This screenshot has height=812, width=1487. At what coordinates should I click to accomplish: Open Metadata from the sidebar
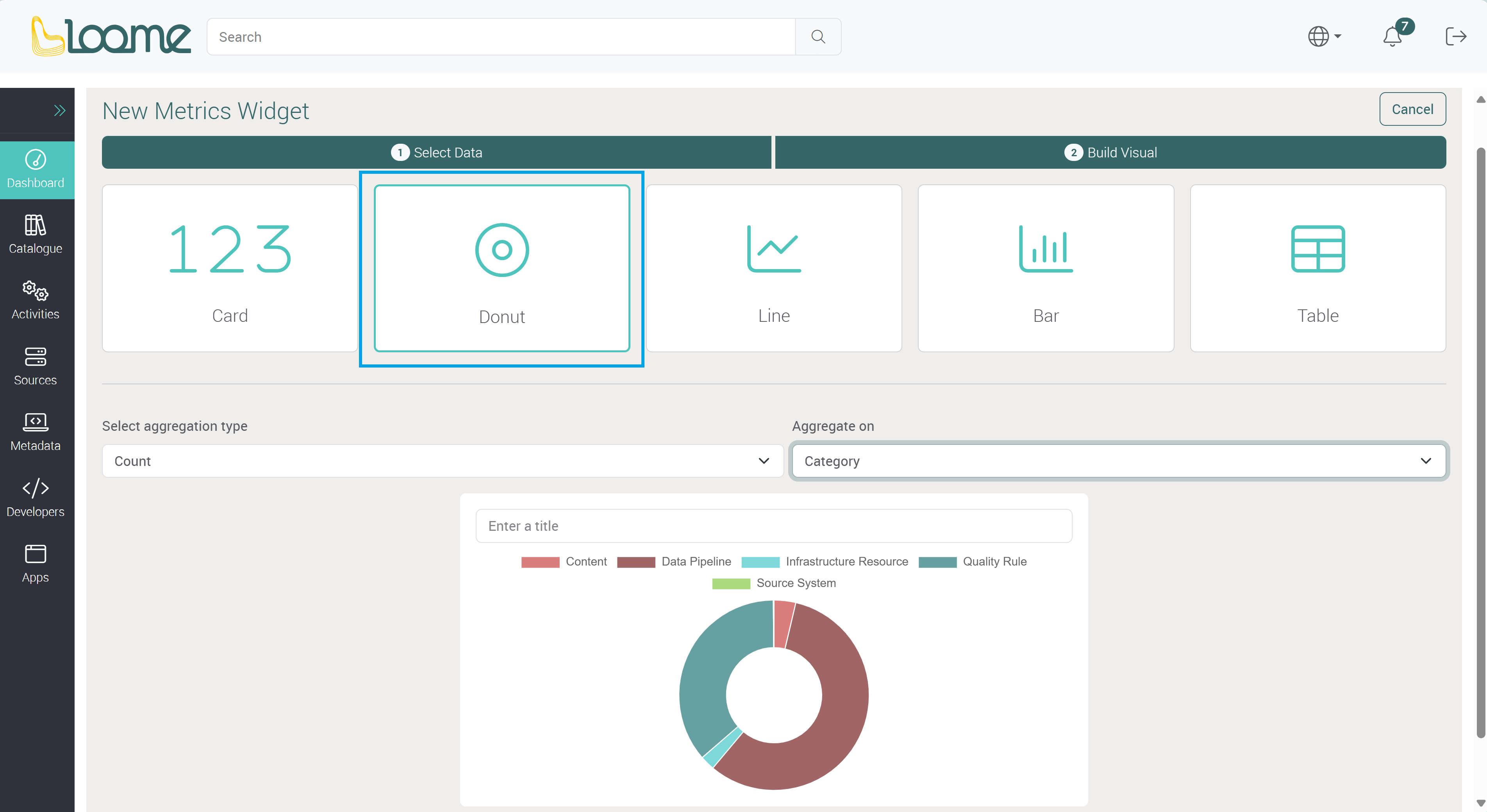point(35,431)
